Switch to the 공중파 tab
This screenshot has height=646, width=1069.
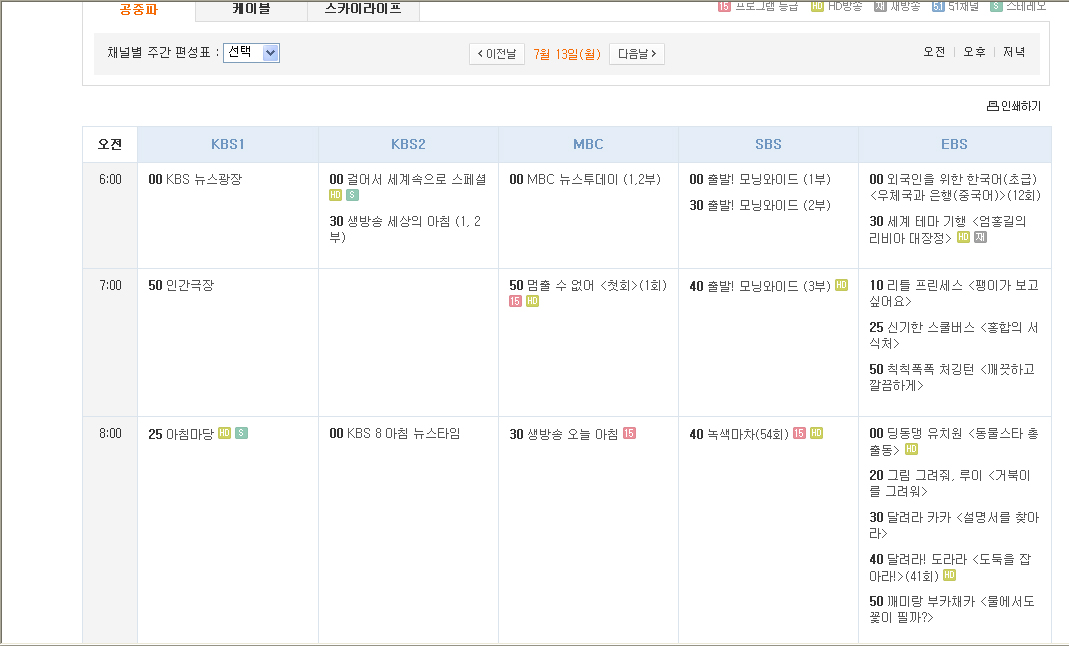click(x=139, y=10)
